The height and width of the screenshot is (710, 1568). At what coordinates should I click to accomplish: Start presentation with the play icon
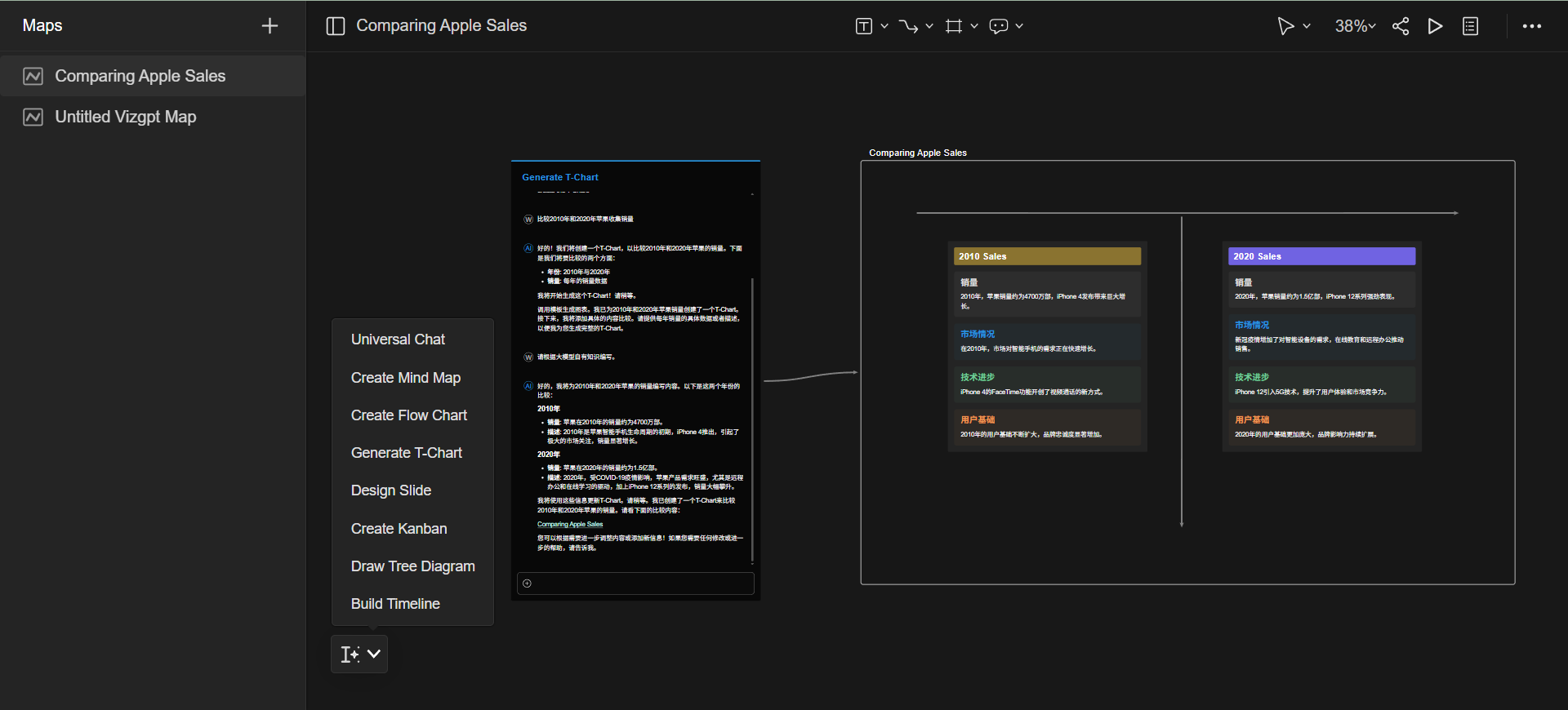pos(1435,26)
